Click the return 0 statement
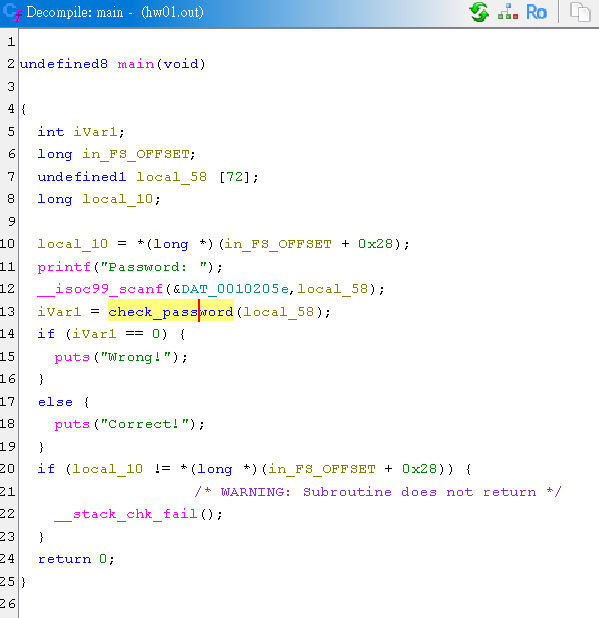The width and height of the screenshot is (599, 618). pos(76,559)
